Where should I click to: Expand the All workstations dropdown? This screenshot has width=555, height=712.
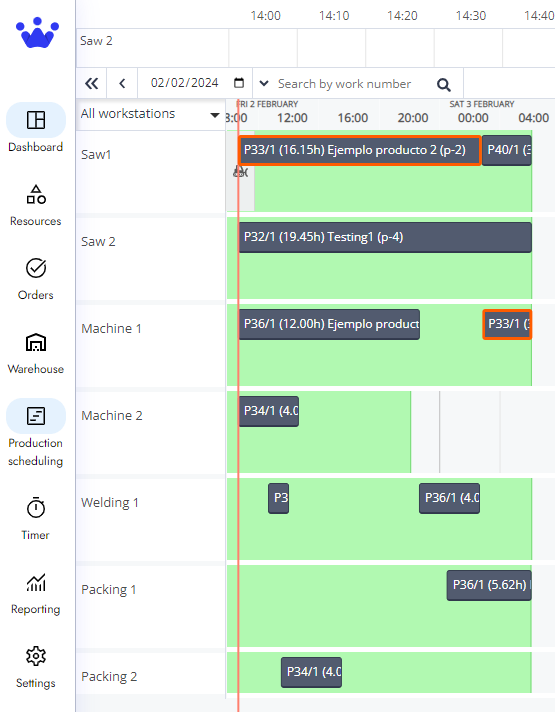click(x=150, y=114)
